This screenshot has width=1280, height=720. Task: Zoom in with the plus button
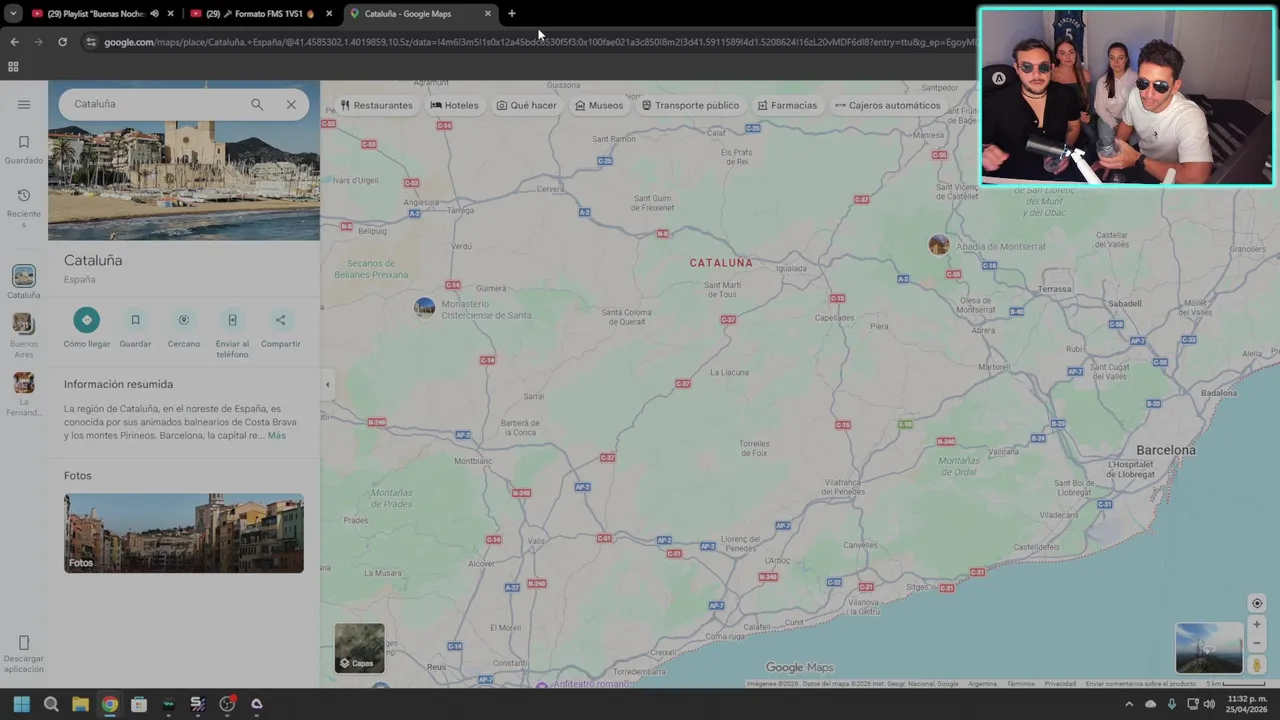[x=1257, y=624]
